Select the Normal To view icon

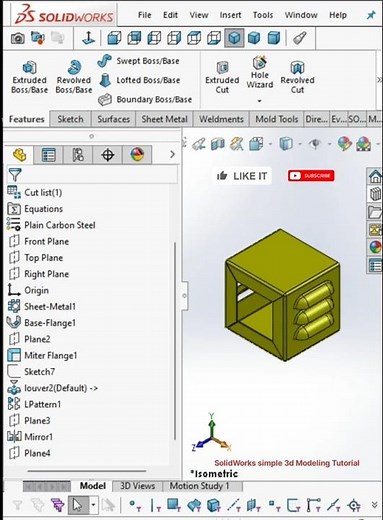coord(88,38)
